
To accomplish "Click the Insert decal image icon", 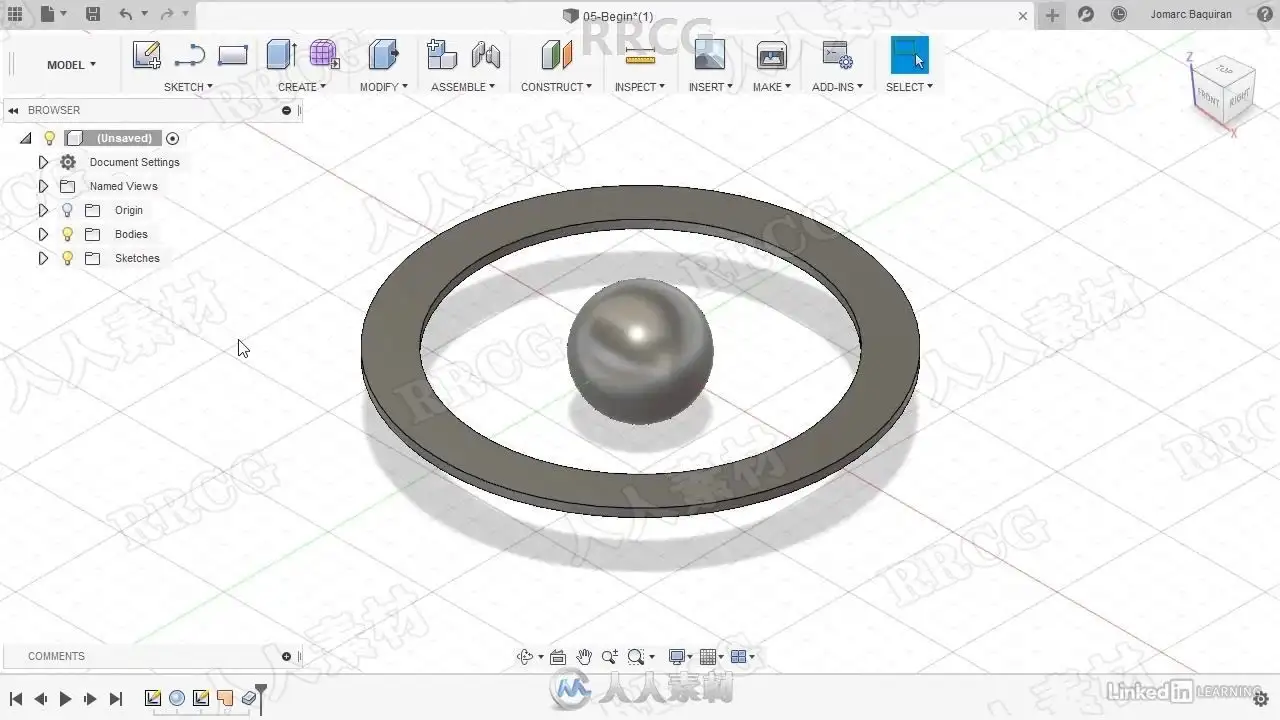I will click(x=709, y=55).
